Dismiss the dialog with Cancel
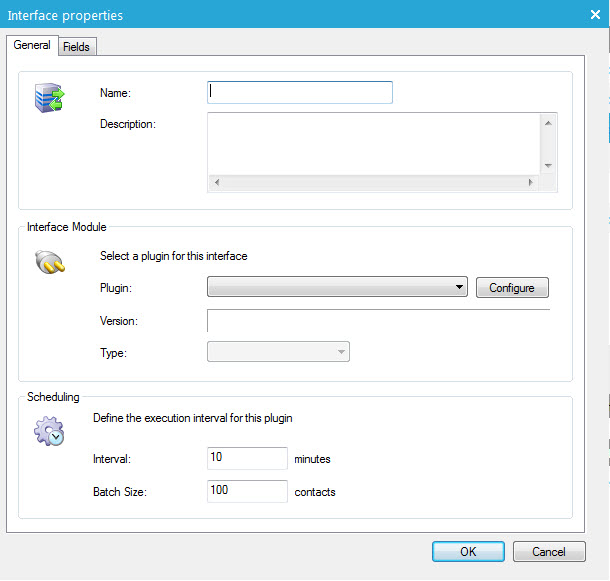 [x=549, y=551]
